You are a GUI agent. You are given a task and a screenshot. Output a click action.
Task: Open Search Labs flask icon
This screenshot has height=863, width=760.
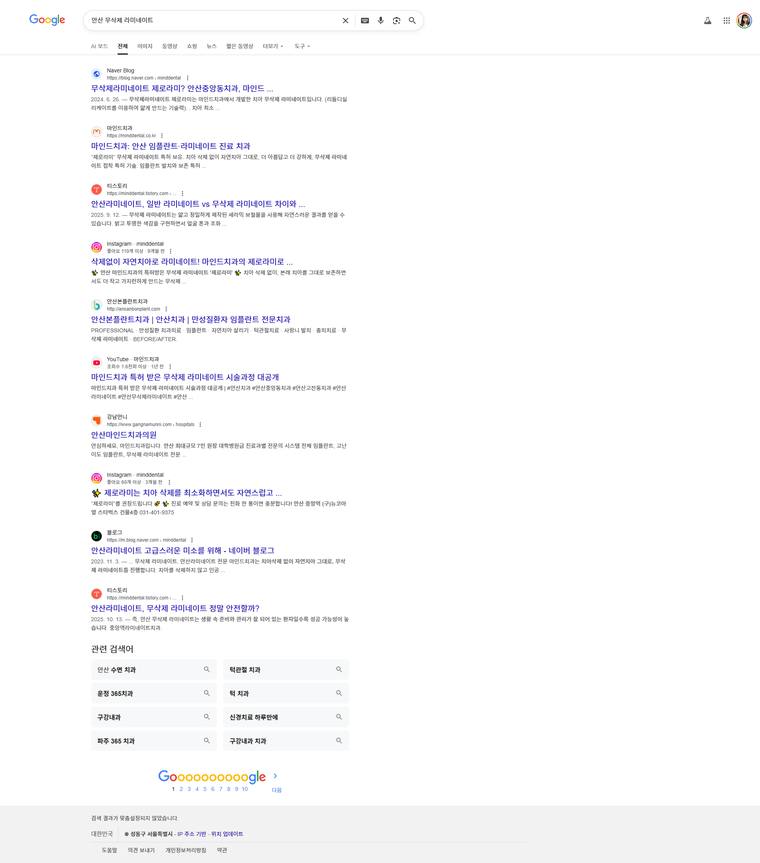[x=708, y=20]
